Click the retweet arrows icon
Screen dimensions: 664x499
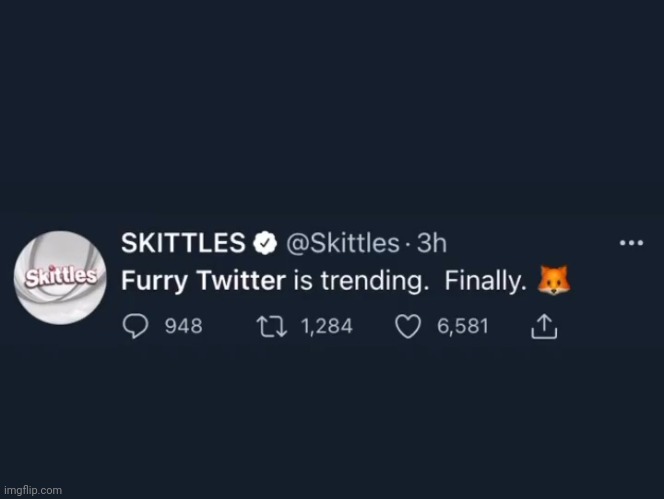click(271, 327)
